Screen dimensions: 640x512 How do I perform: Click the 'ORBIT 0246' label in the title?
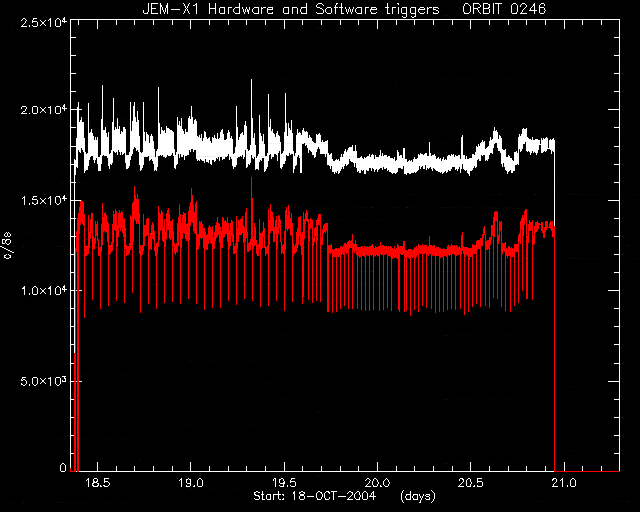(x=504, y=9)
